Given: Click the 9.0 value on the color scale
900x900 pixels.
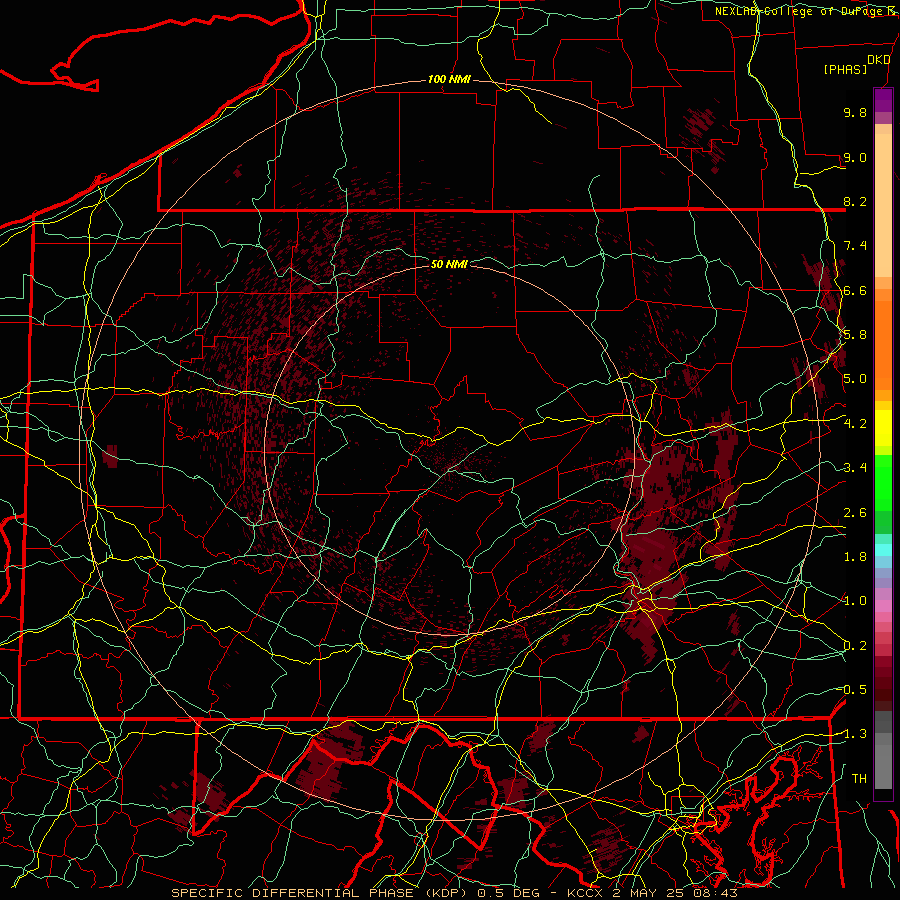Looking at the screenshot, I should point(855,157).
